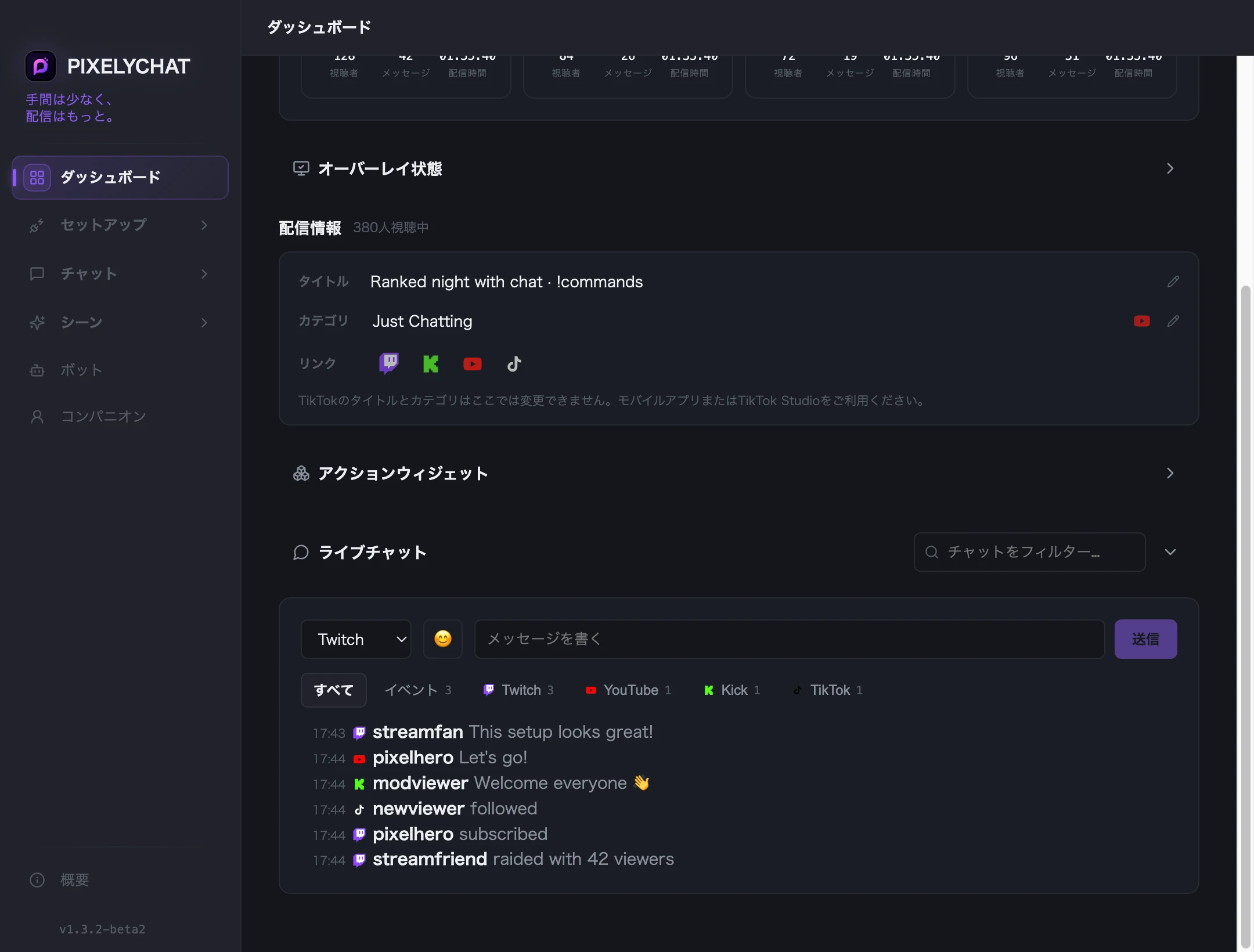Edit the stream title with pencil icon

coord(1173,282)
